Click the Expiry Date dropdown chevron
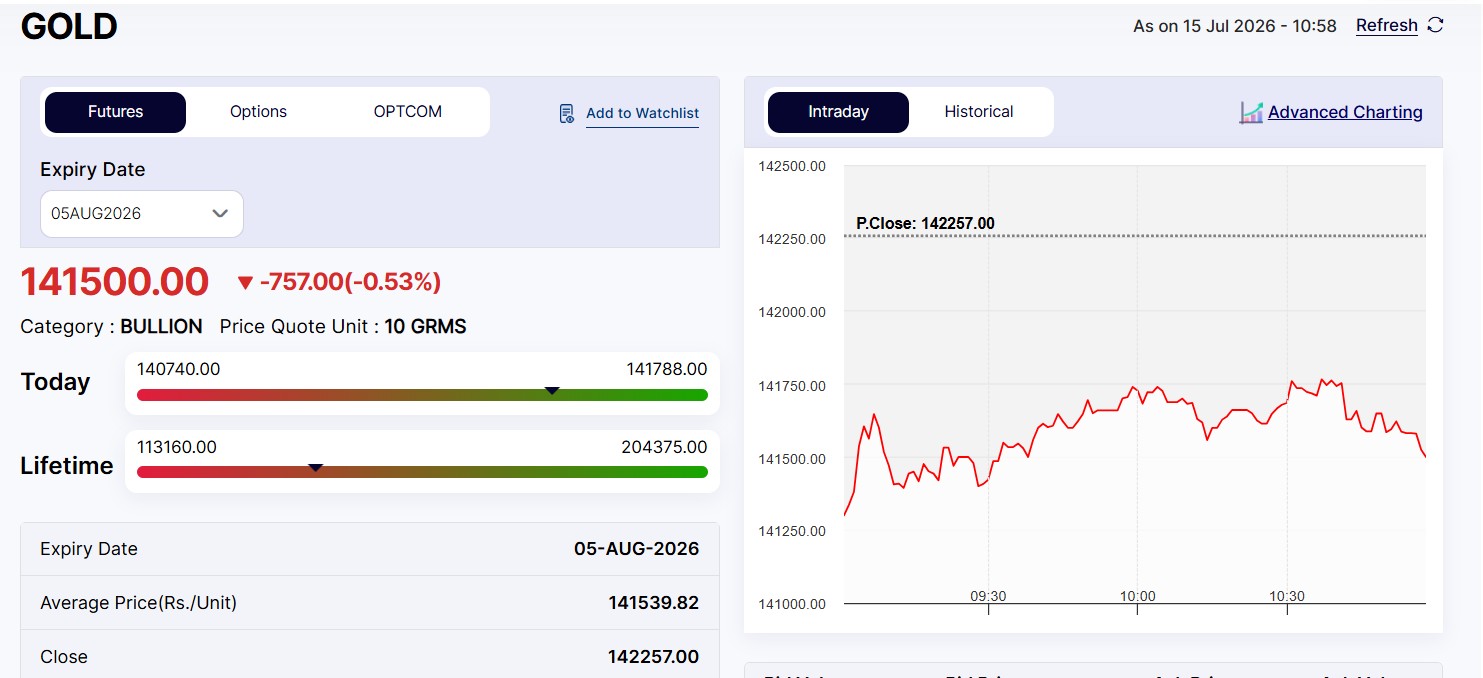Viewport: 1483px width, 678px height. (x=221, y=214)
